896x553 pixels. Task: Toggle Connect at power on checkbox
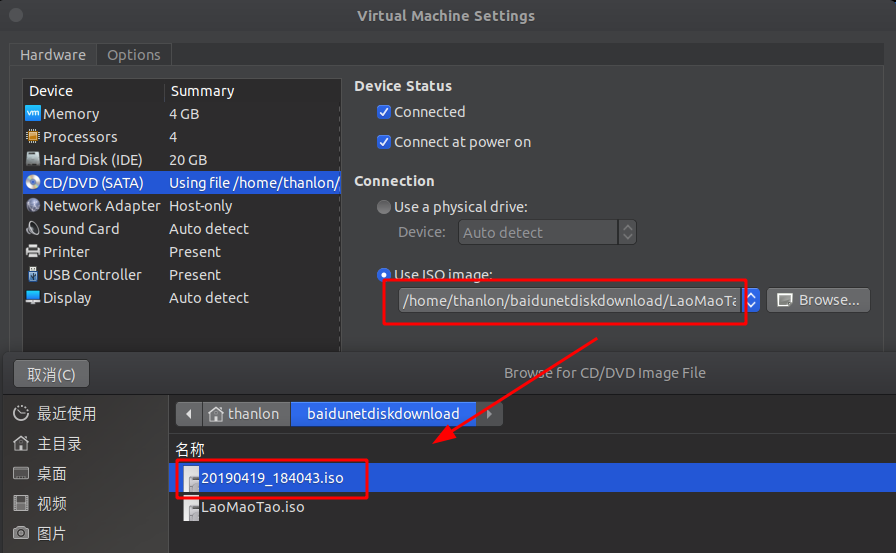point(384,142)
